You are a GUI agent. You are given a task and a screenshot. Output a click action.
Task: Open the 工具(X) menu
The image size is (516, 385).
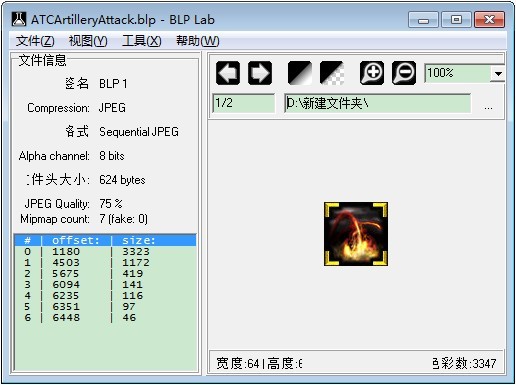tap(142, 41)
